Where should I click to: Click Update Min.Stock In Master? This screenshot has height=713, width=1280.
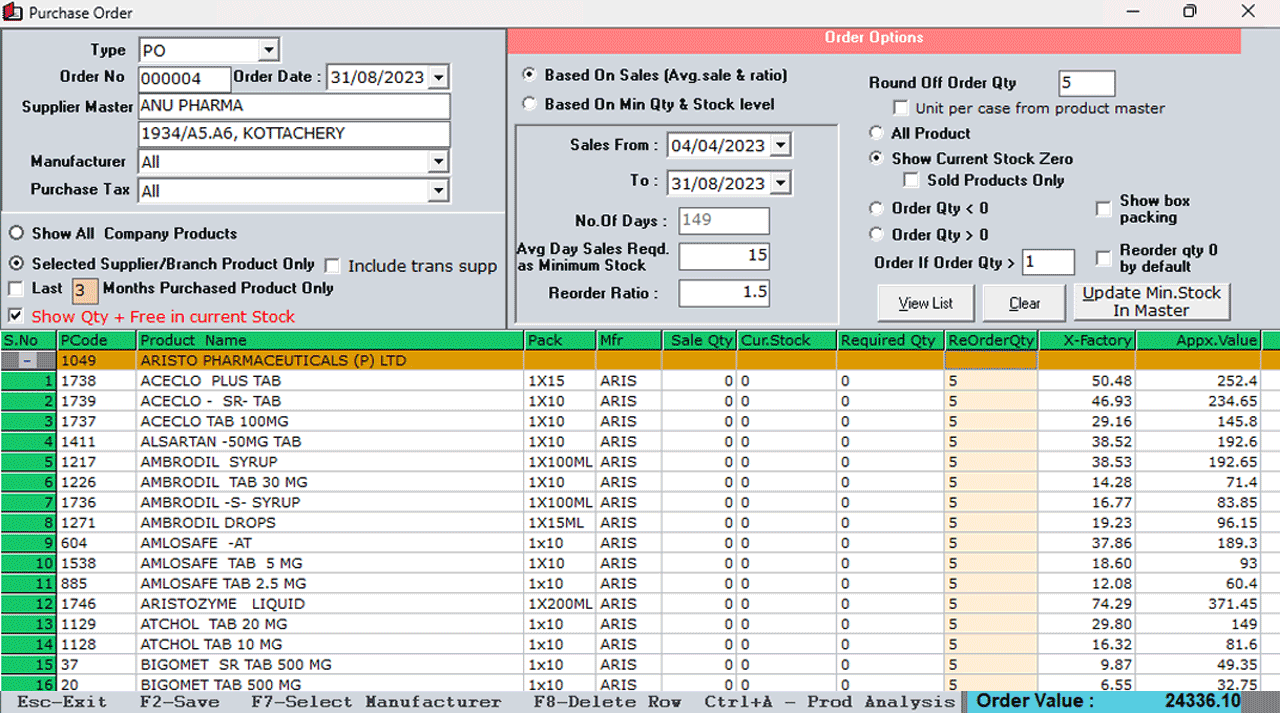pos(1151,300)
